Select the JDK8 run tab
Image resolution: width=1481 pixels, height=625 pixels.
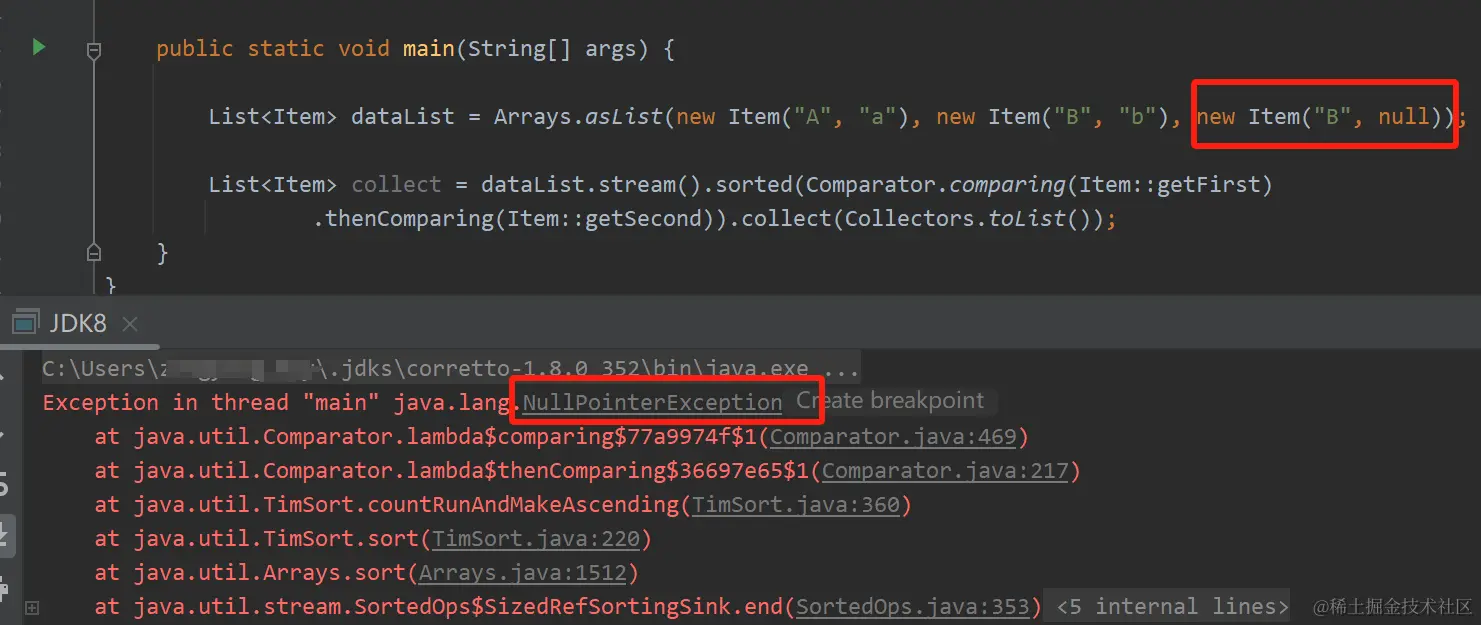(x=78, y=323)
